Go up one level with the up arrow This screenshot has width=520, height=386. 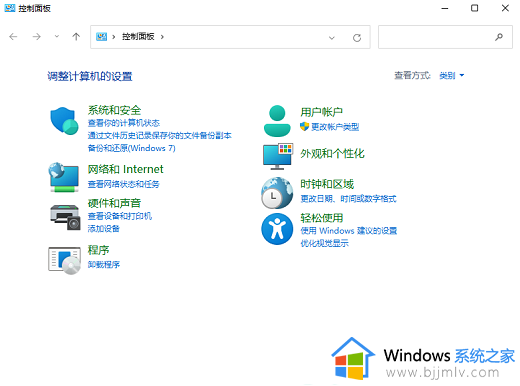click(76, 37)
